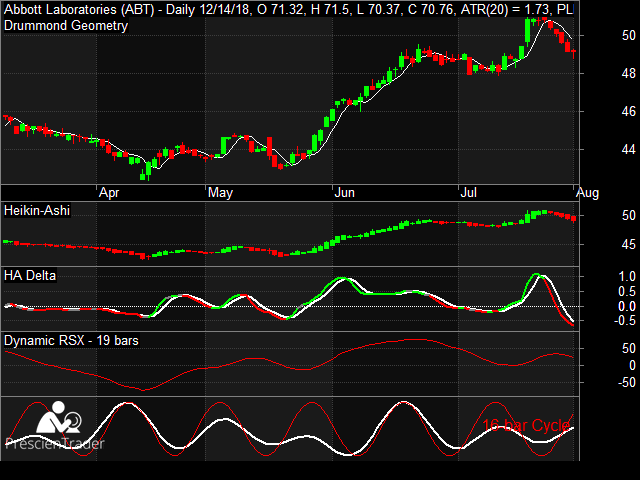Click the 45 value on Heikin-Ashi axis
Image resolution: width=640 pixels, height=480 pixels.
(x=629, y=244)
